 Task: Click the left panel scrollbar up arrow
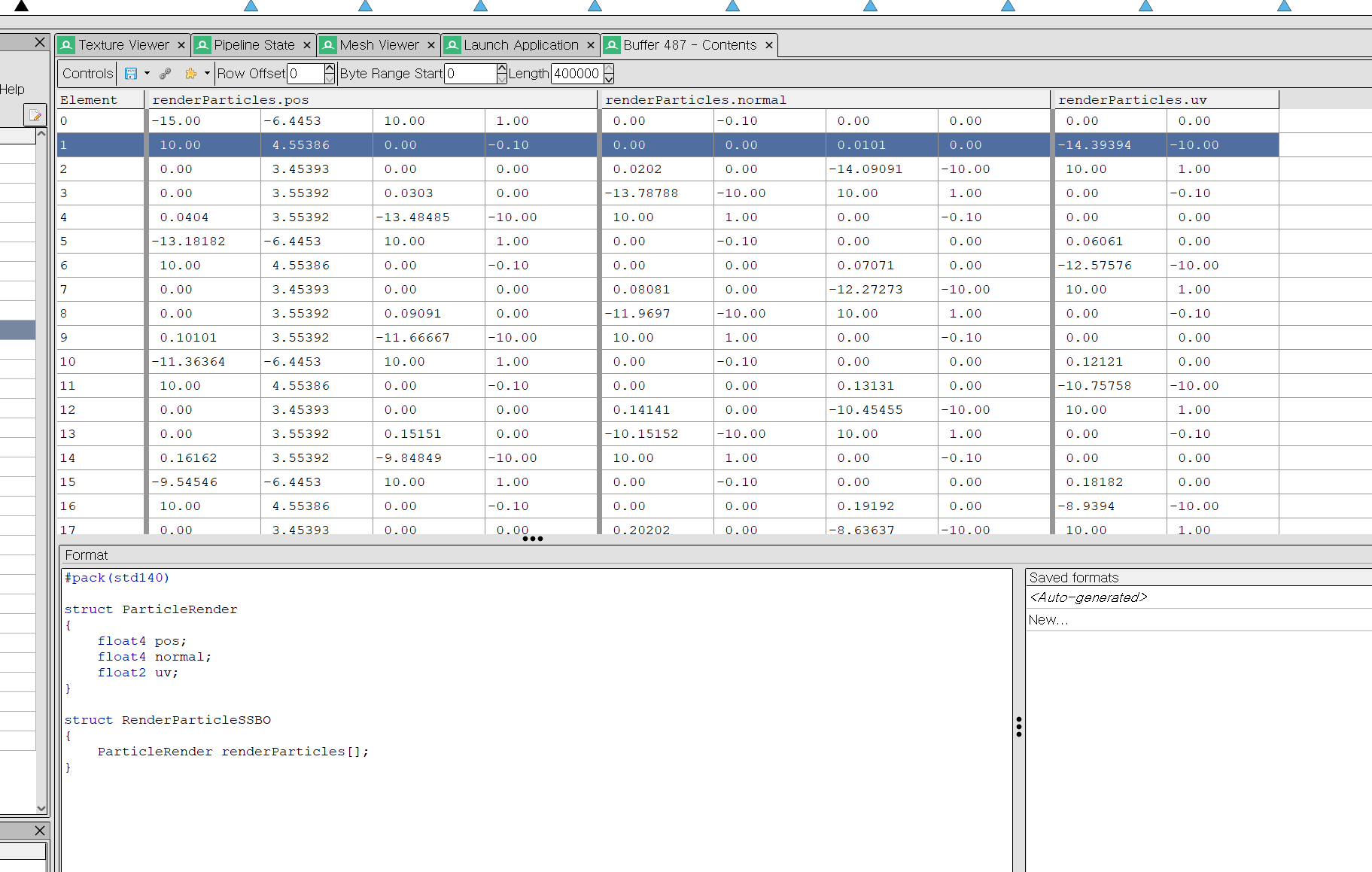(41, 133)
